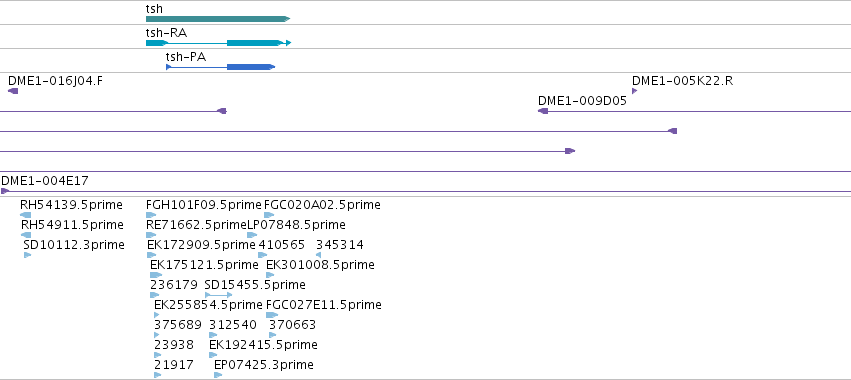Select the EP07425.3prime EST marker

point(218,375)
